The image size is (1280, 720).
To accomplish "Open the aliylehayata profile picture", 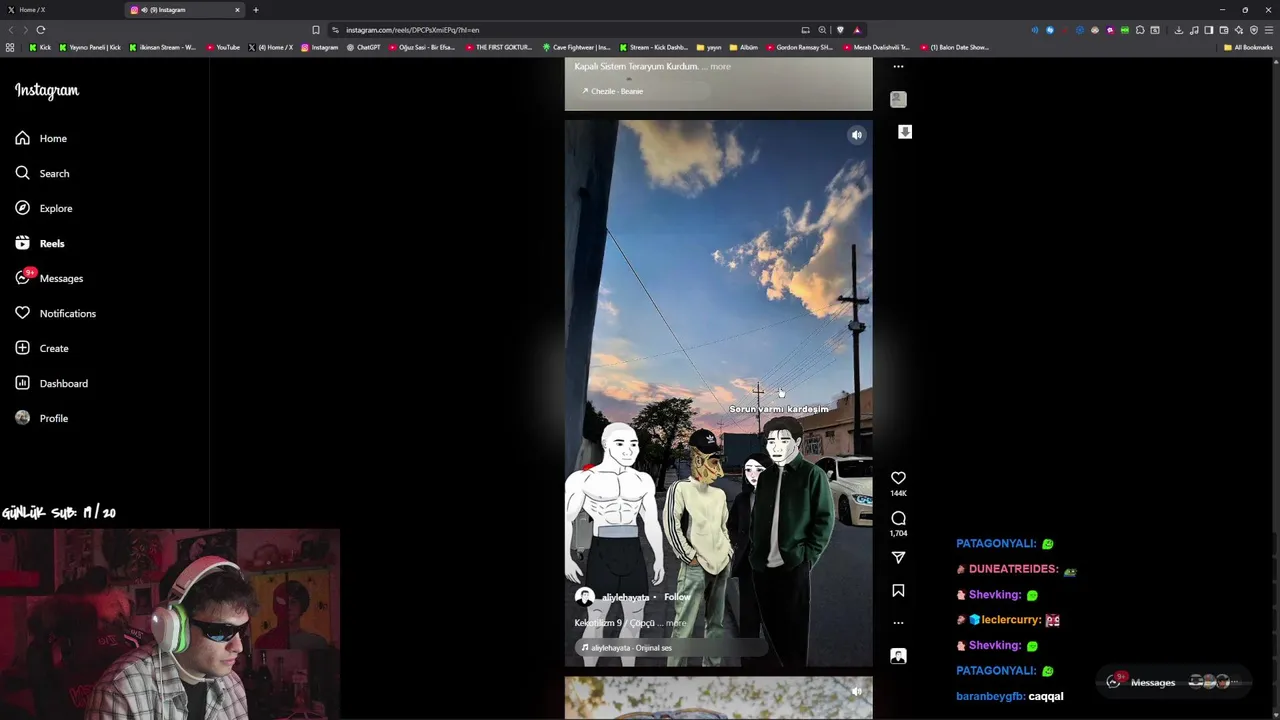I will pyautogui.click(x=585, y=597).
